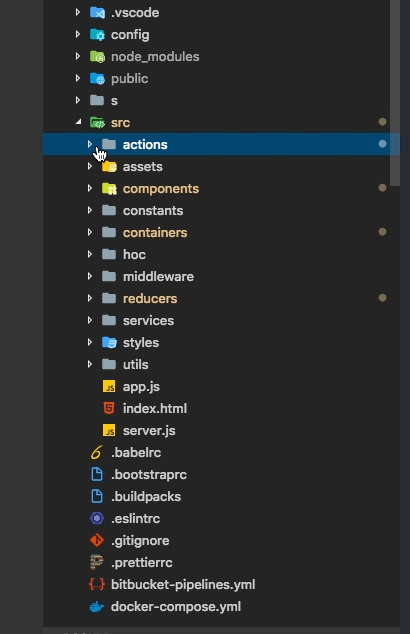Viewport: 410px width, 634px height.
Task: Click the config folder gear icon
Action: point(97,35)
